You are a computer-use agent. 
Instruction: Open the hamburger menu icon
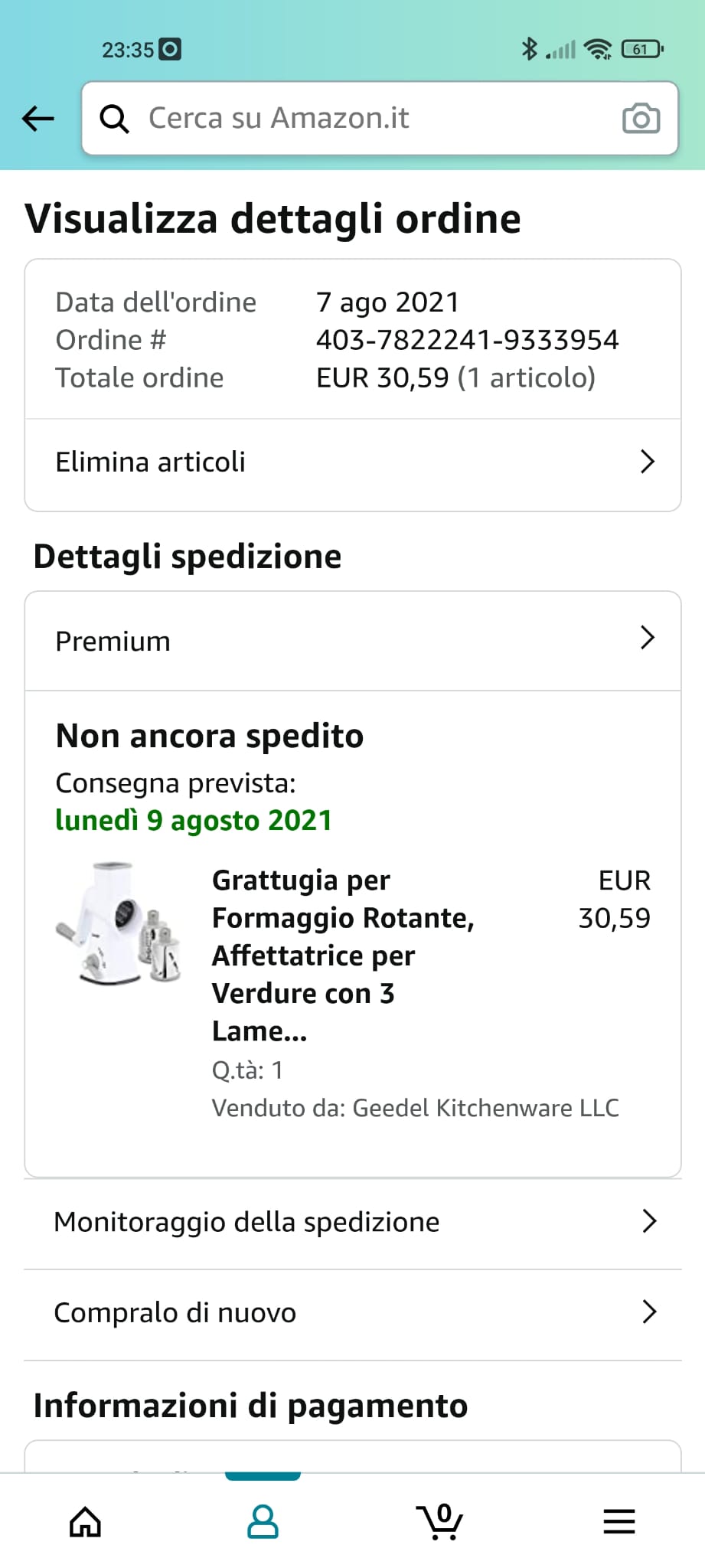[x=619, y=1521]
